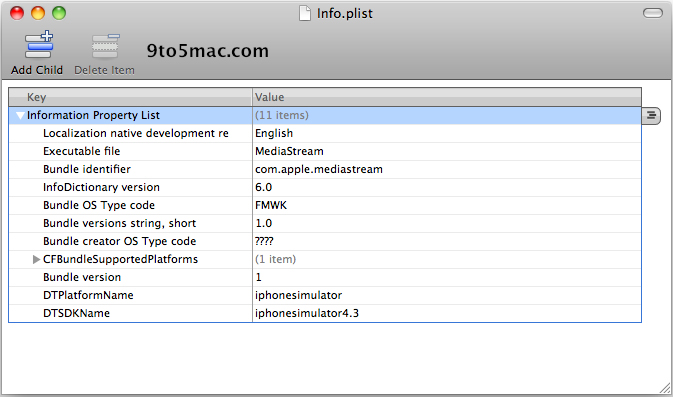Click the English localization value
Screen dimensions: 673x397
click(274, 133)
